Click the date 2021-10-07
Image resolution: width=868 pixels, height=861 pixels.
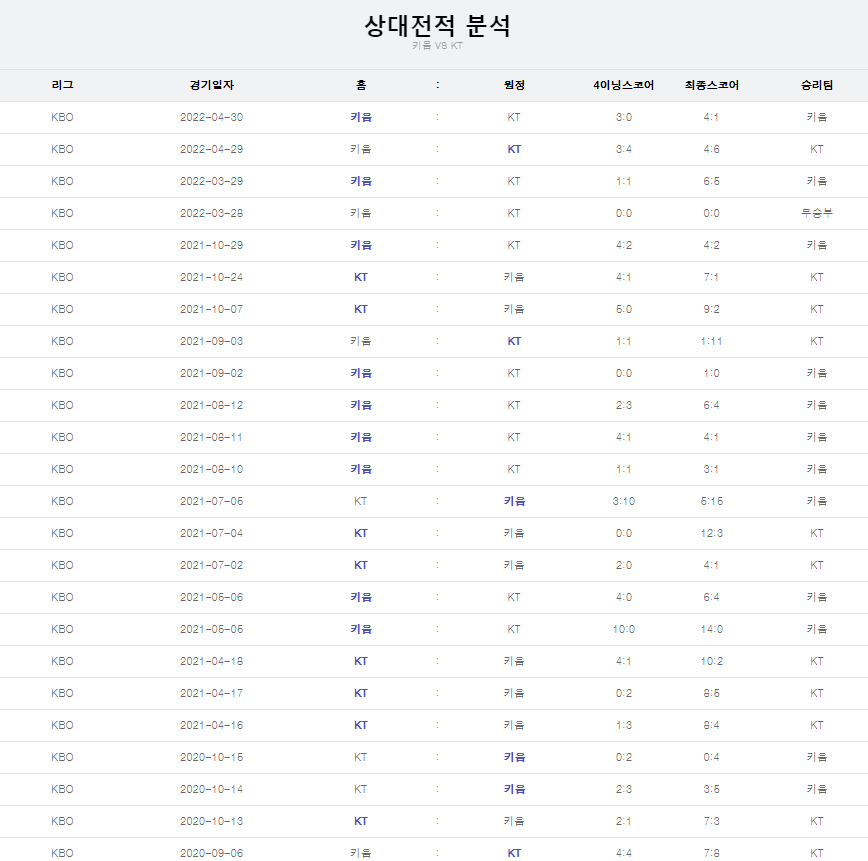211,310
